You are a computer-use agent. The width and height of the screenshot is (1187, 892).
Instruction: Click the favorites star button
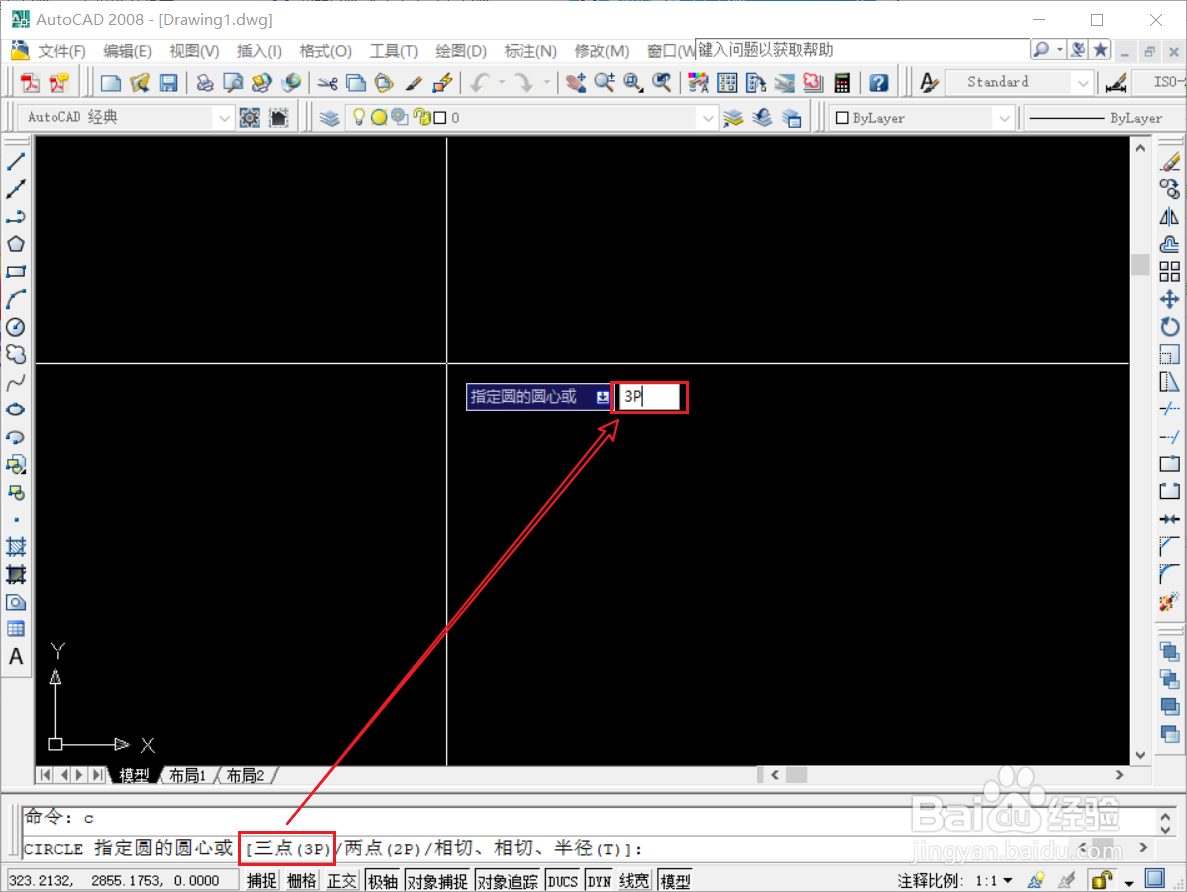(1101, 50)
